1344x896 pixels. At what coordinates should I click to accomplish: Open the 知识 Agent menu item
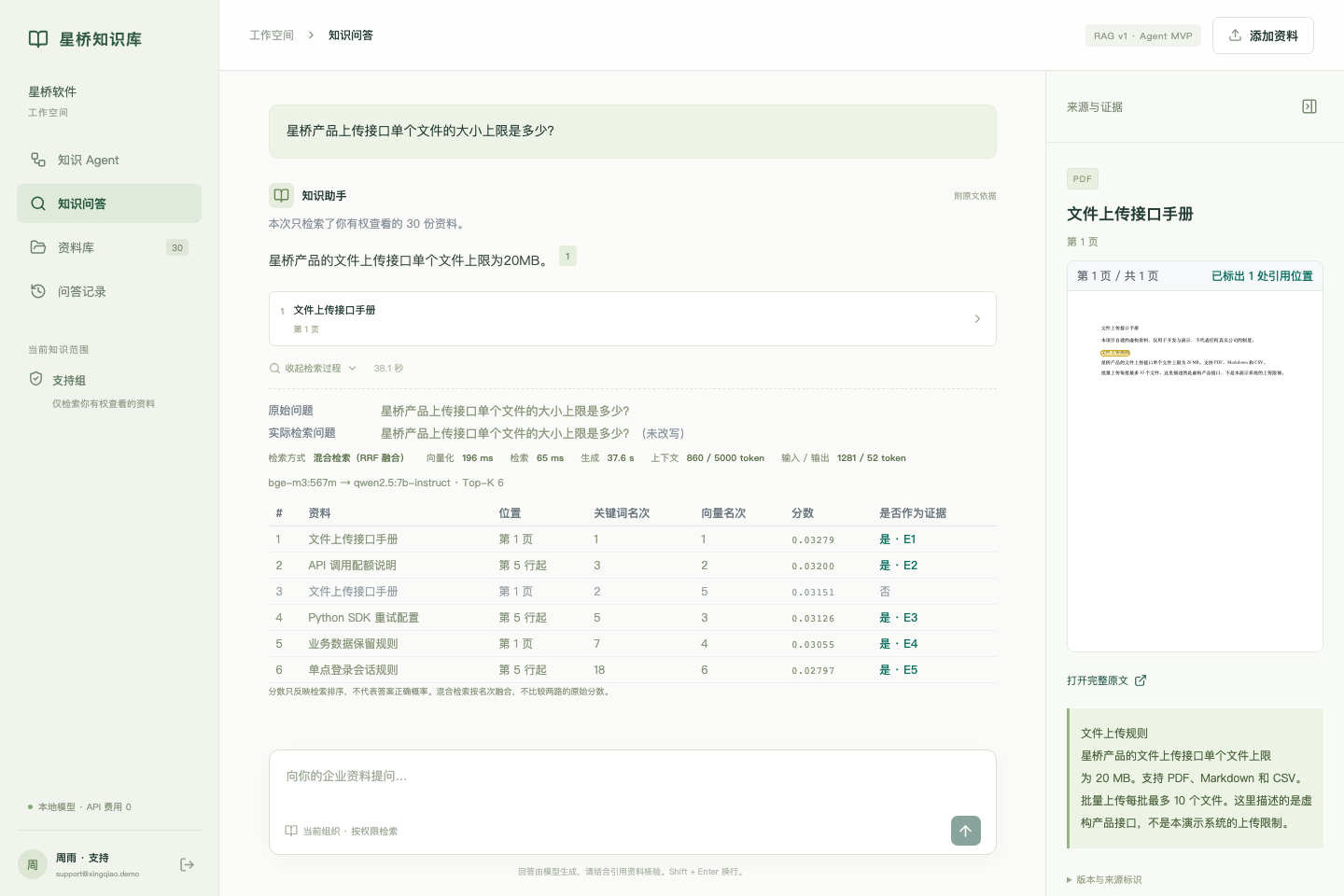click(109, 160)
